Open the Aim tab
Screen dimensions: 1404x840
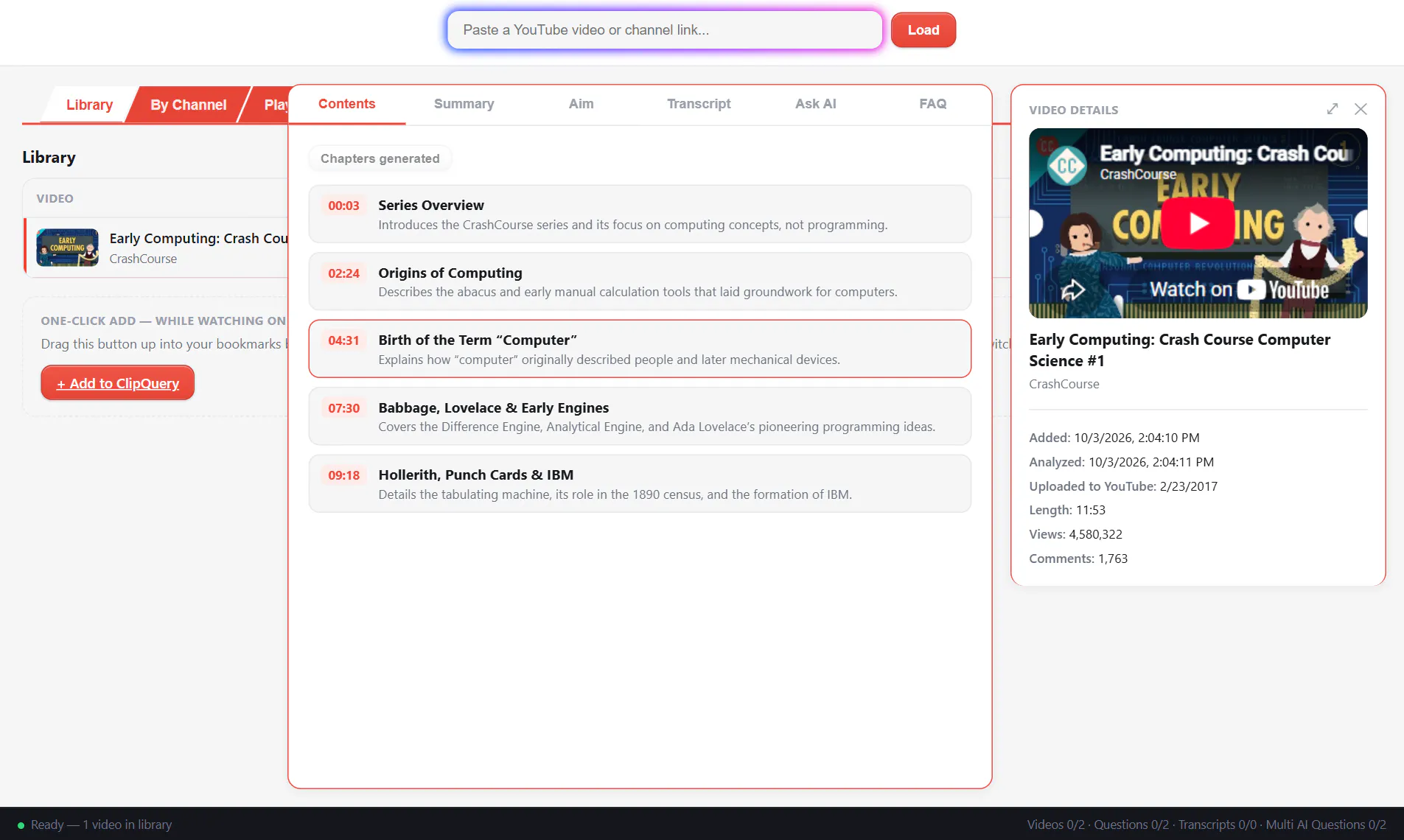(x=581, y=104)
